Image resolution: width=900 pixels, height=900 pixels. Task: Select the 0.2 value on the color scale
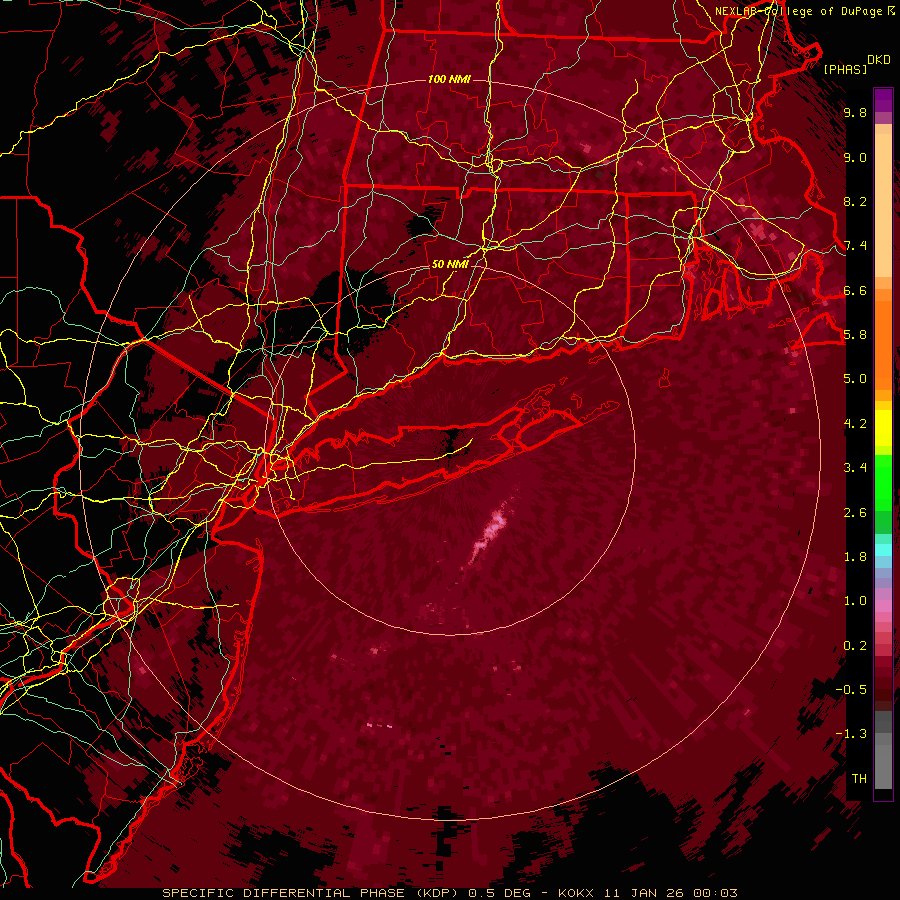pyautogui.click(x=855, y=646)
